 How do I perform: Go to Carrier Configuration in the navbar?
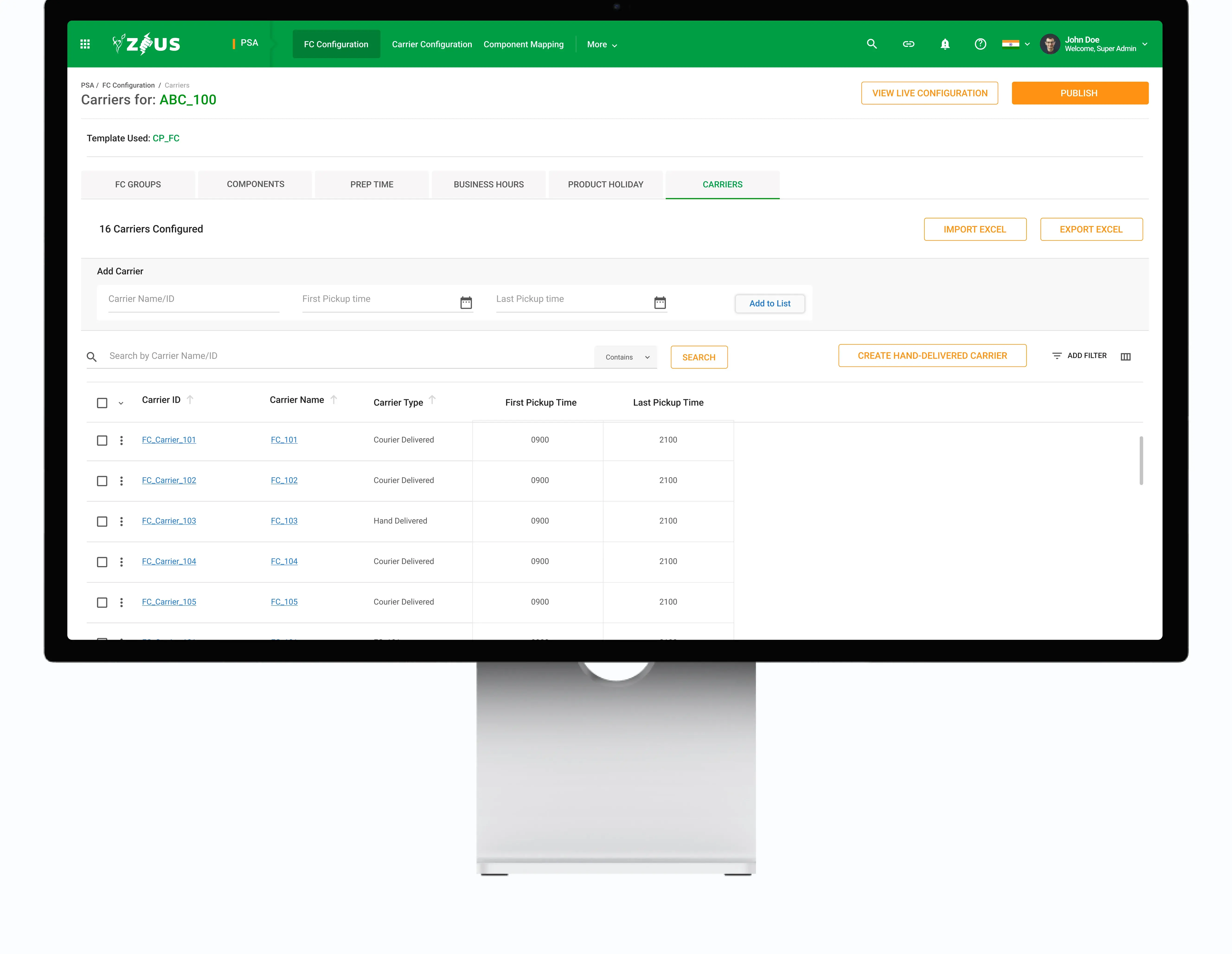(432, 44)
